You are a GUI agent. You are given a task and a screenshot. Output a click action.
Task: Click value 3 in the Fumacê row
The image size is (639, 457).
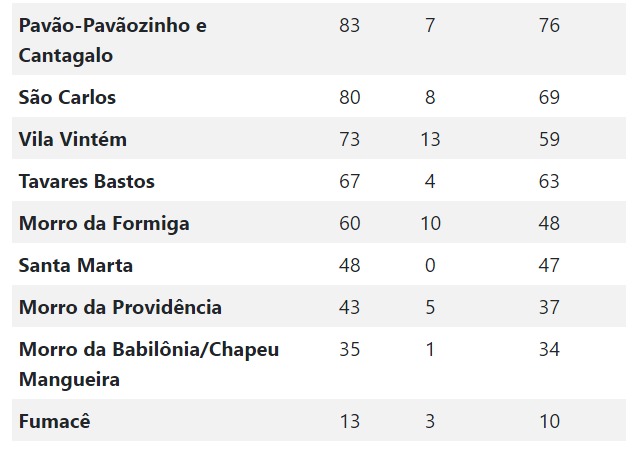[x=430, y=422]
